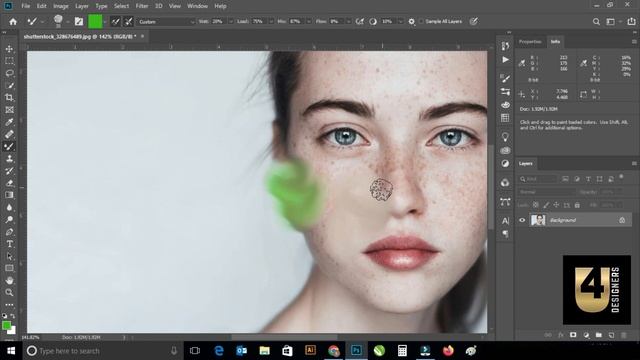Select the Clone Stamp tool
The height and width of the screenshot is (360, 640).
(x=9, y=159)
